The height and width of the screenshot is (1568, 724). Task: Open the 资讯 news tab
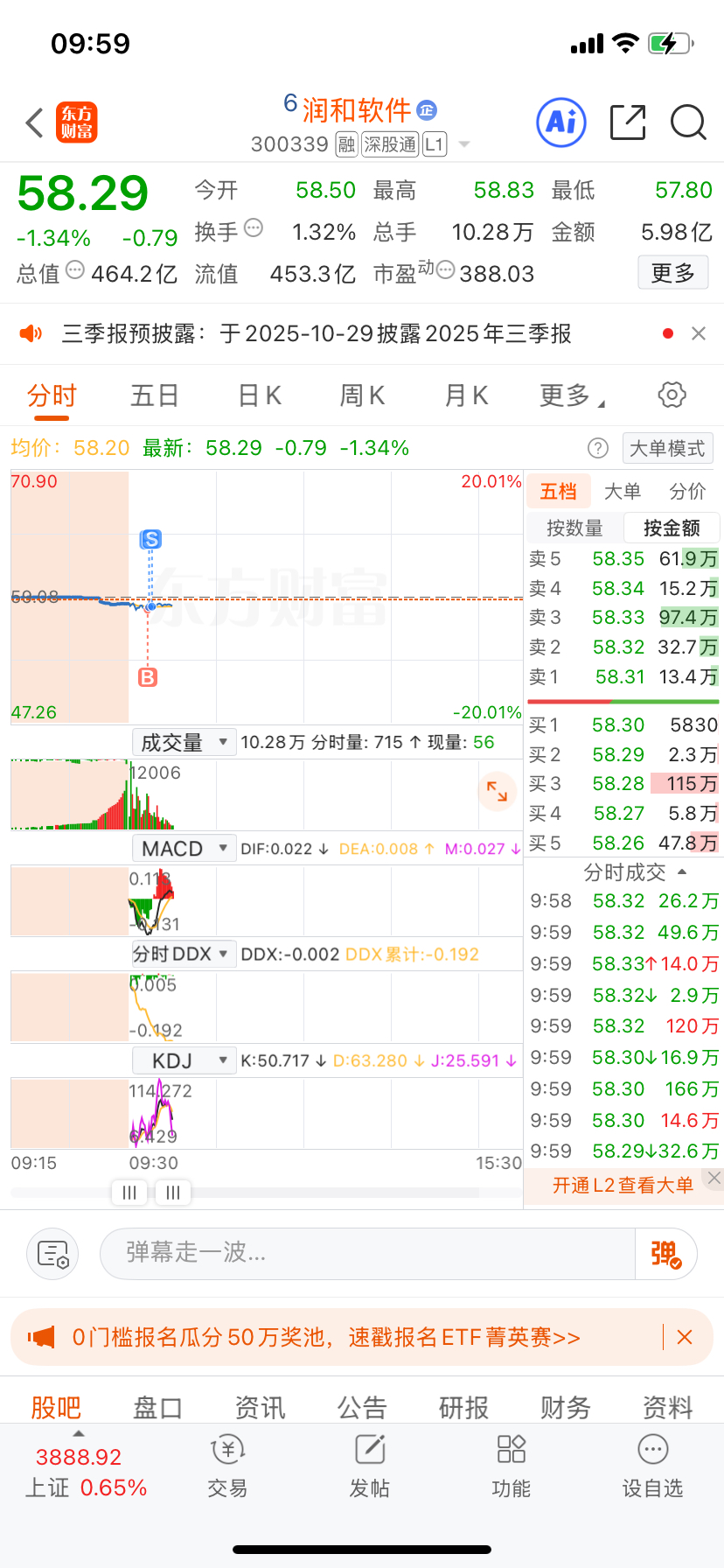(x=260, y=1407)
